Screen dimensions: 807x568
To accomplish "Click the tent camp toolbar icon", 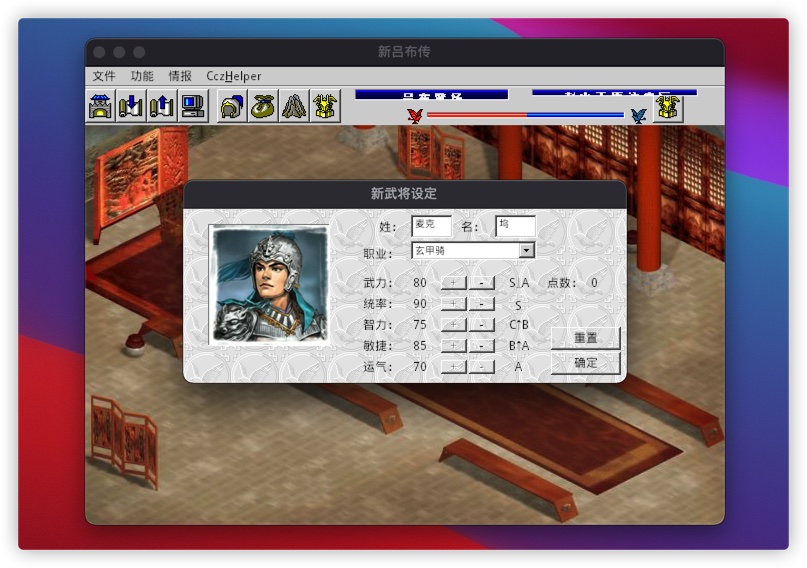I will click(x=294, y=106).
